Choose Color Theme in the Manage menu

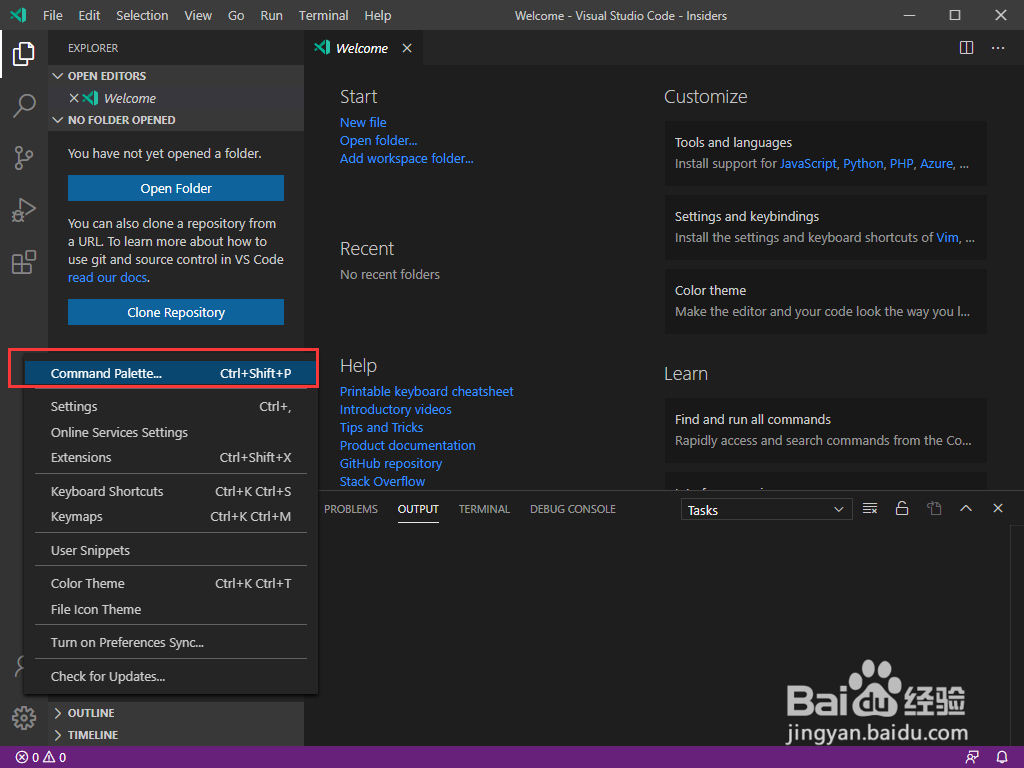tap(171, 583)
